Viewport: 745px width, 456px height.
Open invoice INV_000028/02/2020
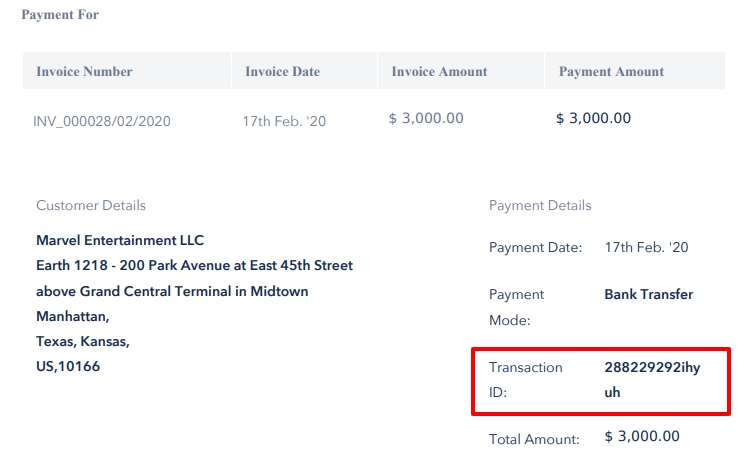(x=102, y=122)
